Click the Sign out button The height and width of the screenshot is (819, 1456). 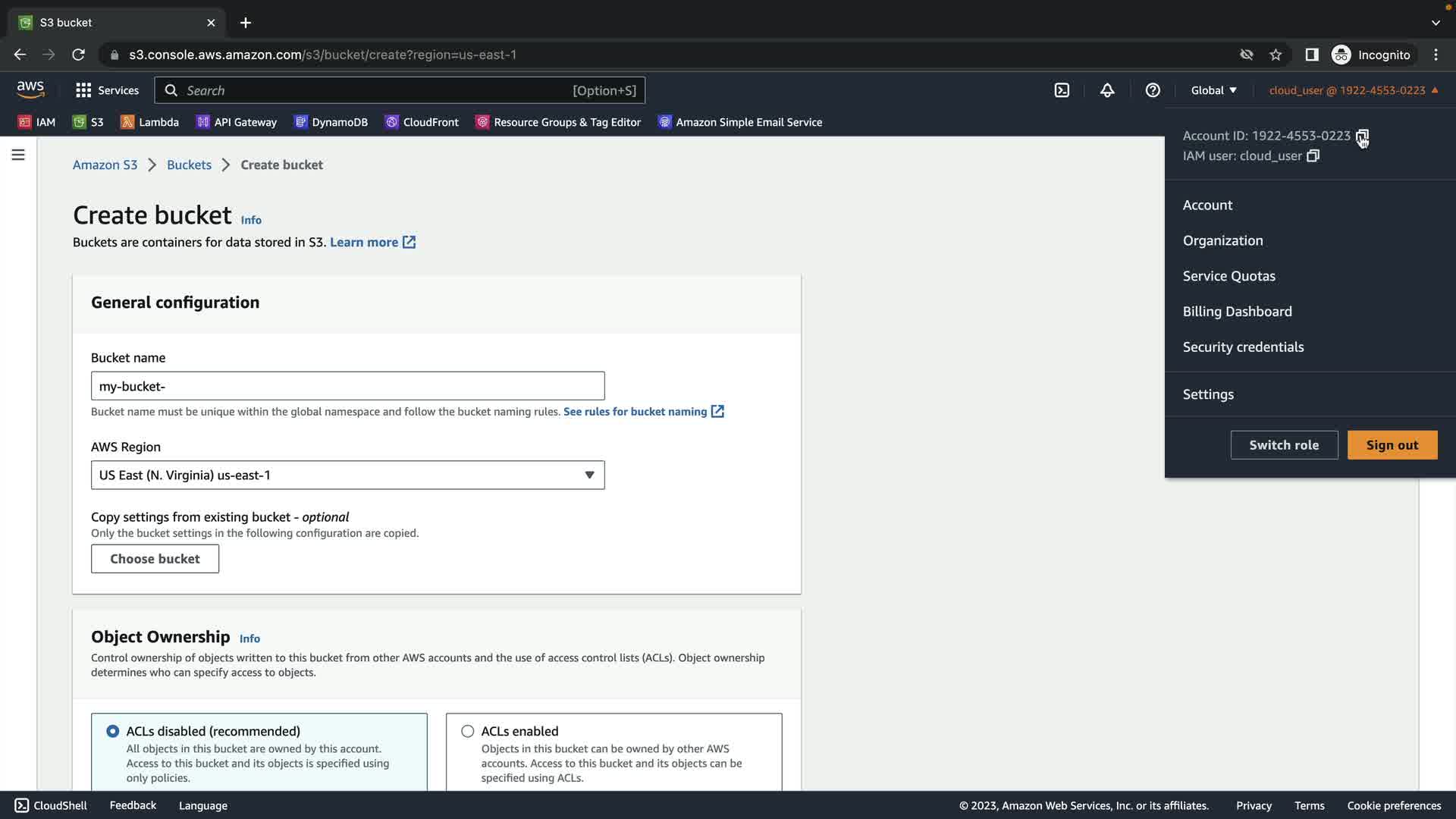tap(1392, 445)
